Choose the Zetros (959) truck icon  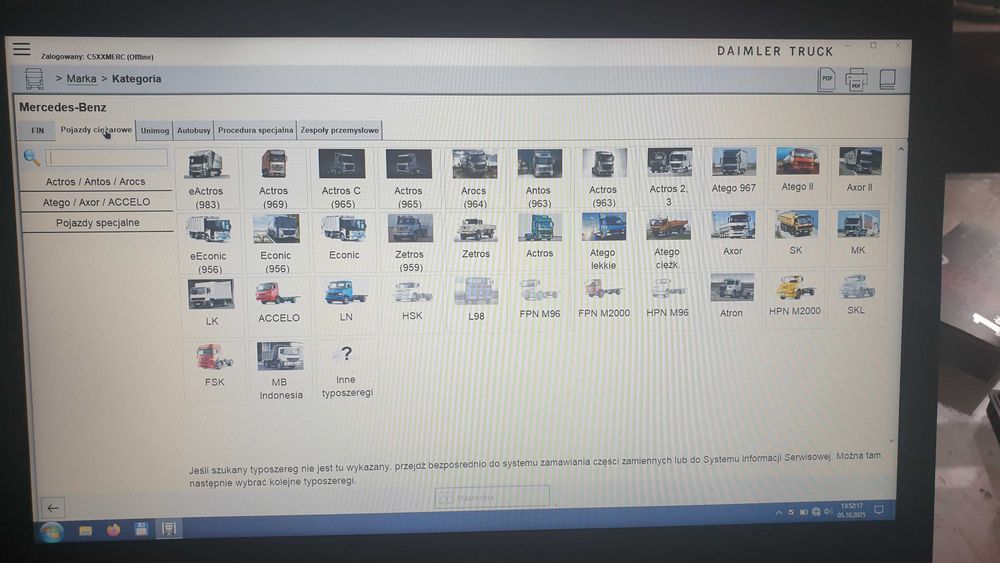[410, 228]
